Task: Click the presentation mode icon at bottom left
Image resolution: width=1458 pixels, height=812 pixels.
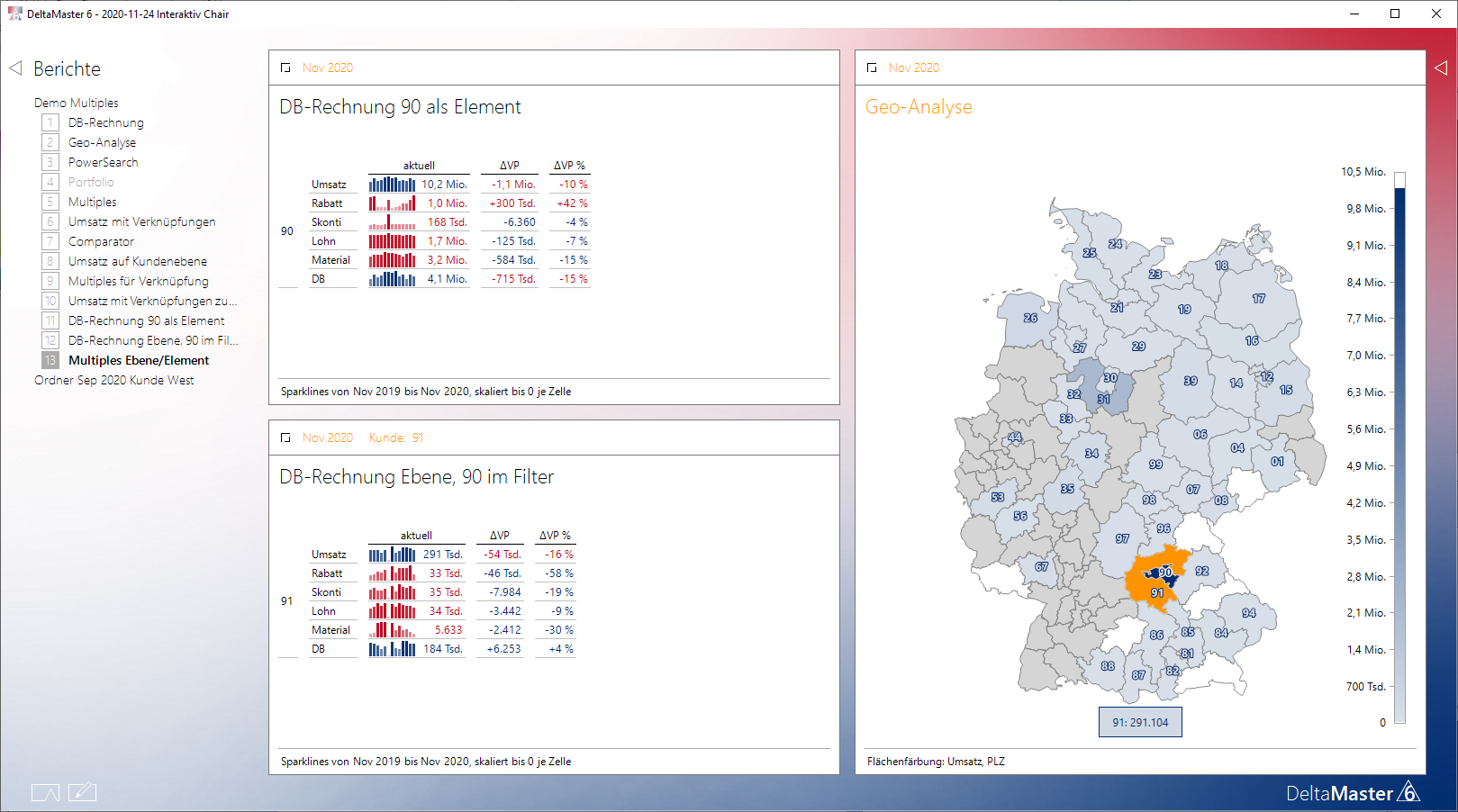Action: (45, 792)
